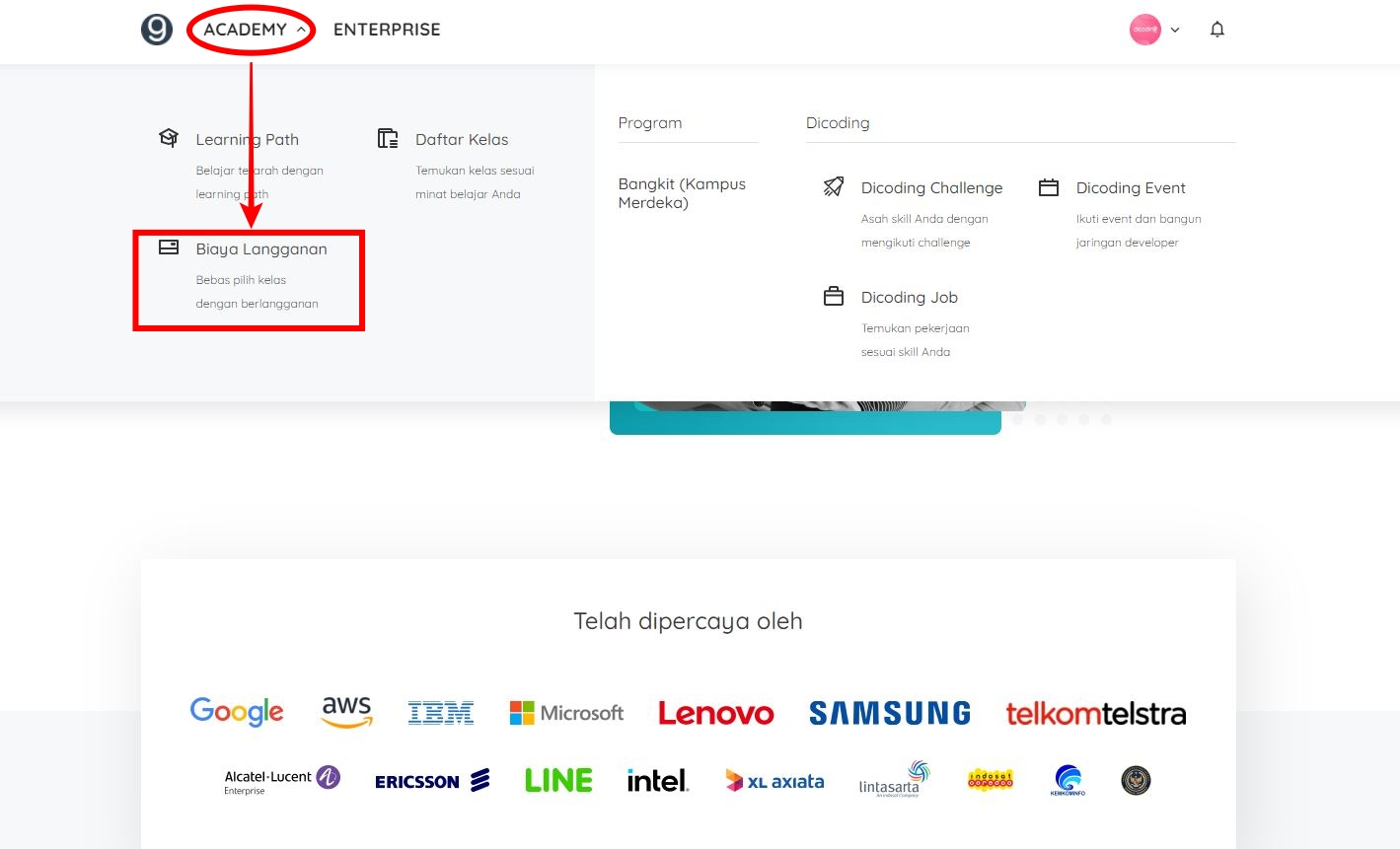
Task: Open notifications via the bell icon
Action: (x=1216, y=29)
